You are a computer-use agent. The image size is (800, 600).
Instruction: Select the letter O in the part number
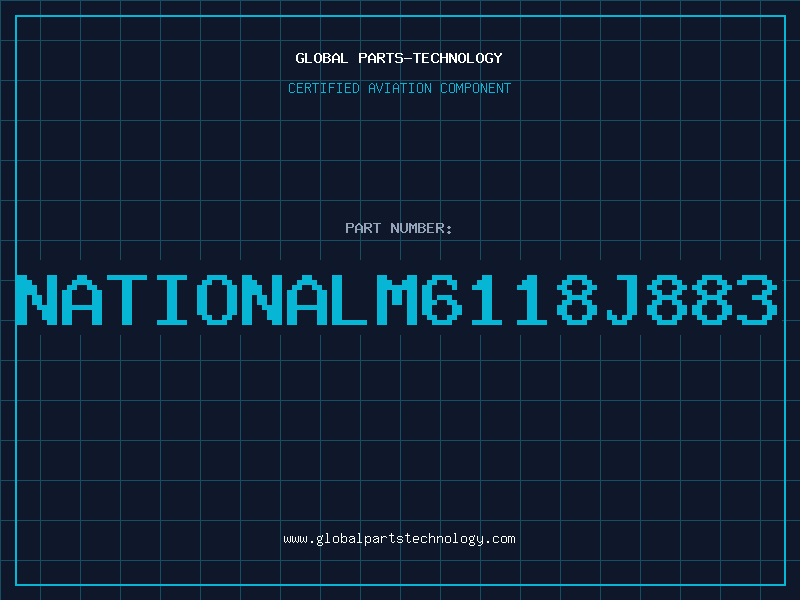217,299
